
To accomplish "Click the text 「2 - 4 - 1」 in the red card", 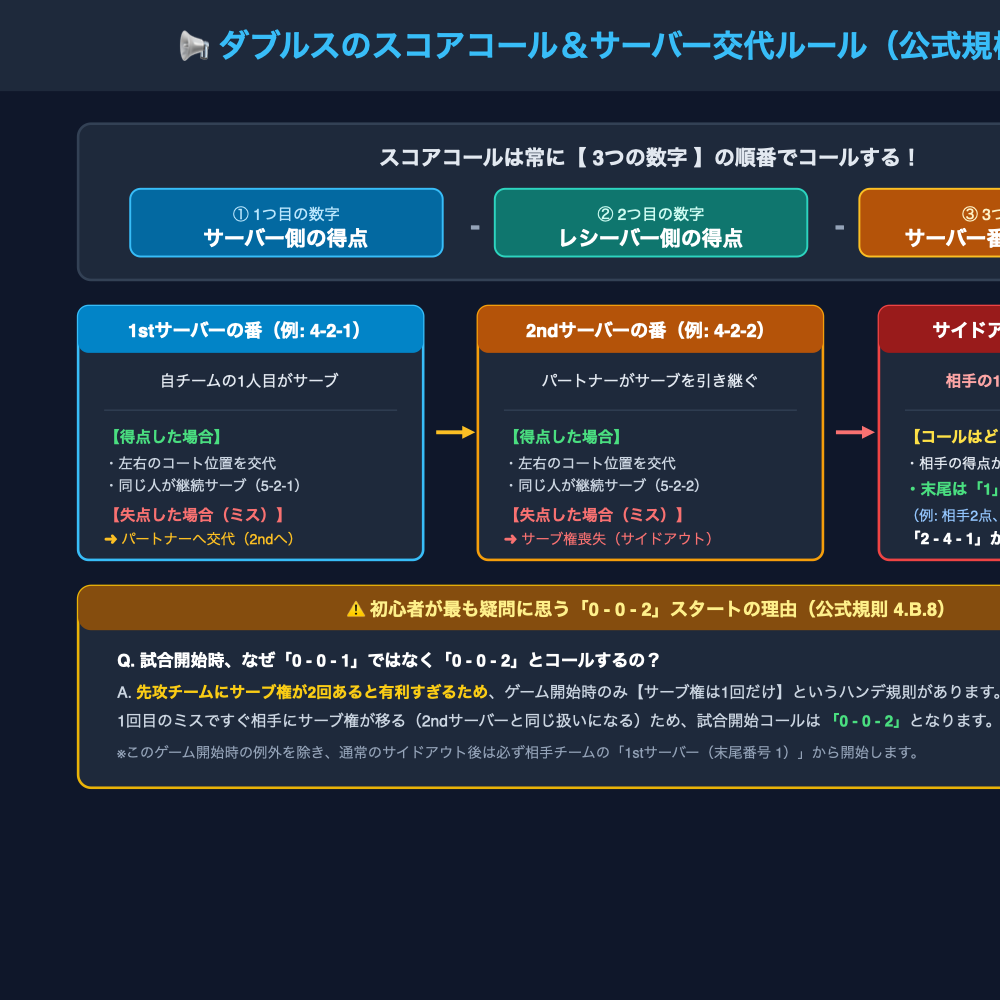I will click(948, 539).
